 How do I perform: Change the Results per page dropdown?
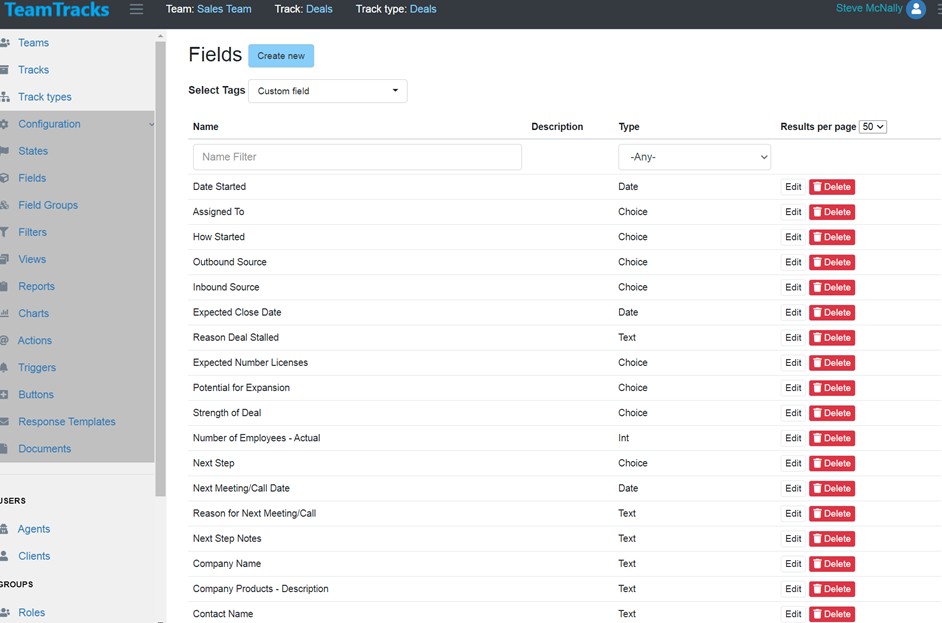pyautogui.click(x=873, y=127)
